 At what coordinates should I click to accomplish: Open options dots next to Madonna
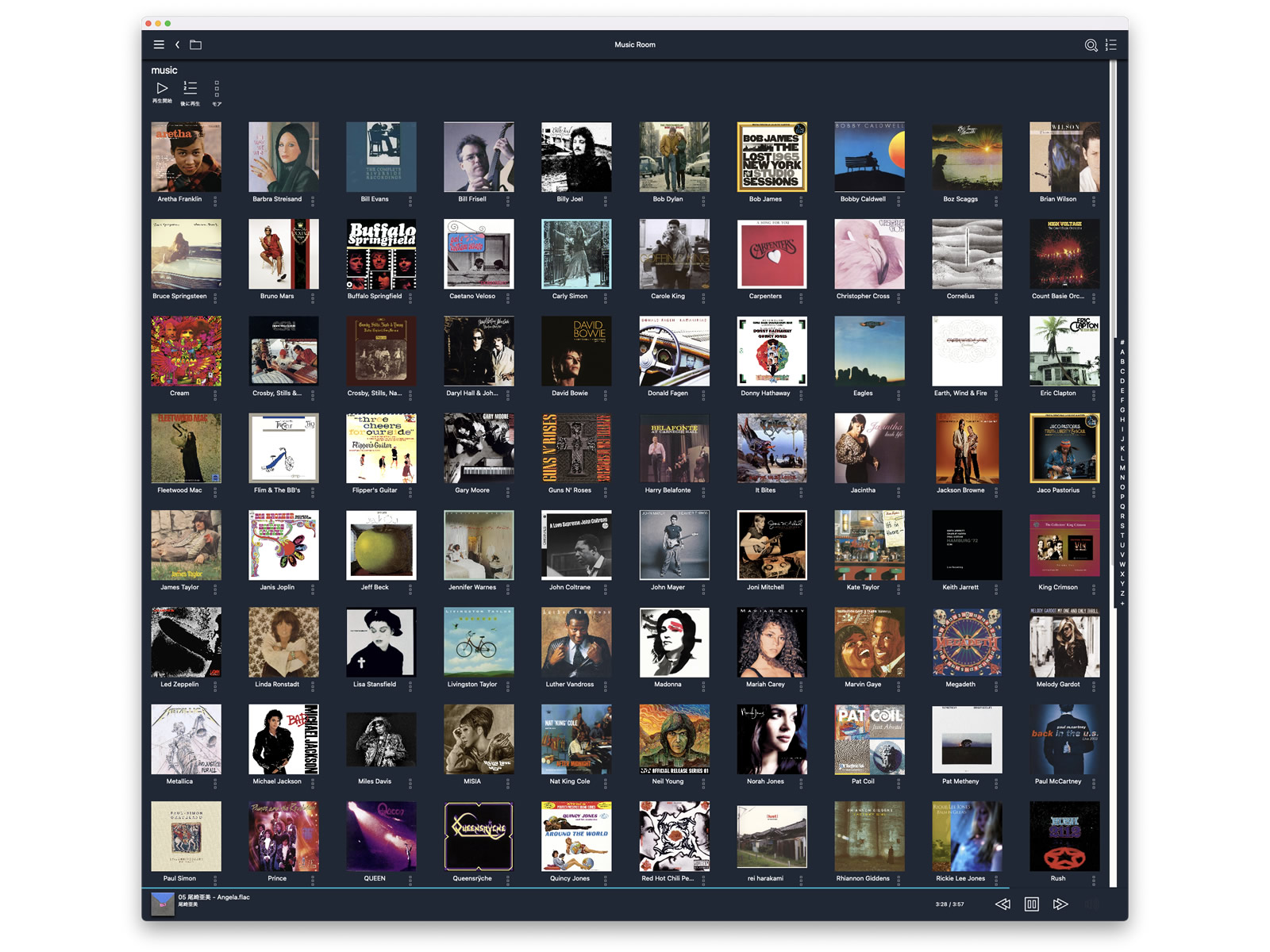[703, 685]
